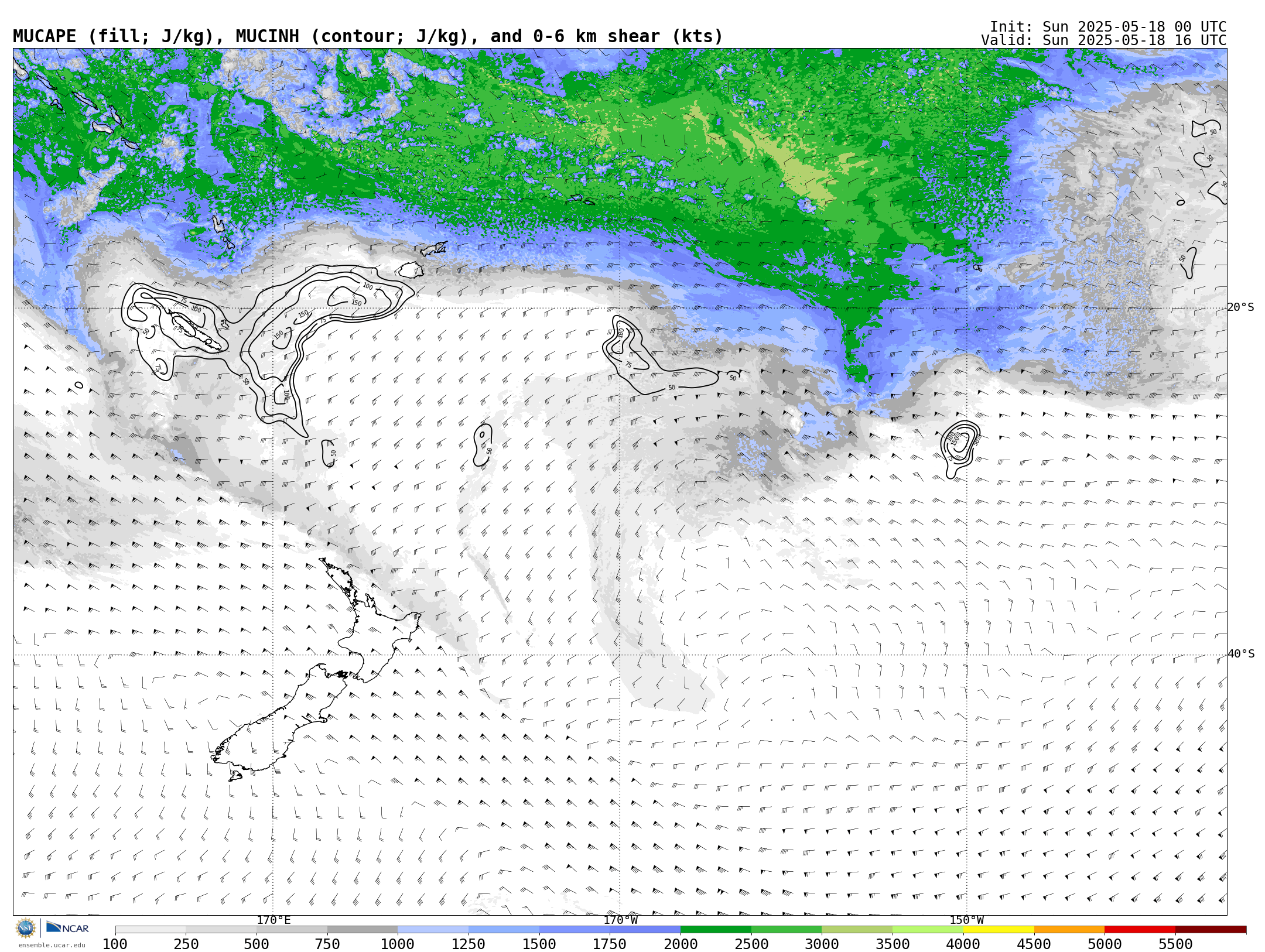Viewport: 1265px width, 952px height.
Task: Click the colorbar value '4500'
Action: pos(1034,944)
